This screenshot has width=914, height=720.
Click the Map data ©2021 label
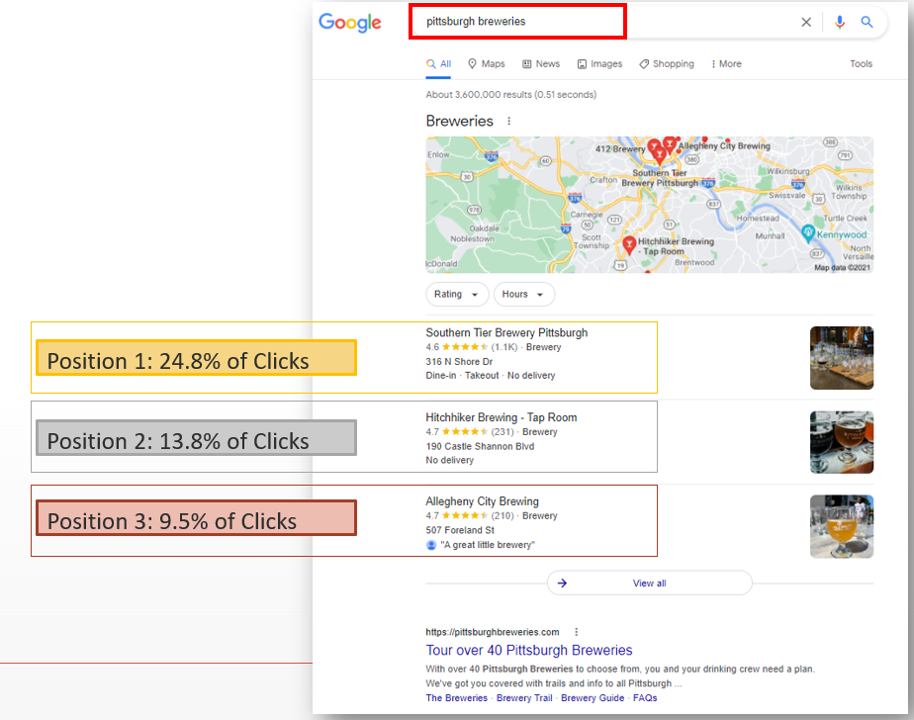(842, 268)
